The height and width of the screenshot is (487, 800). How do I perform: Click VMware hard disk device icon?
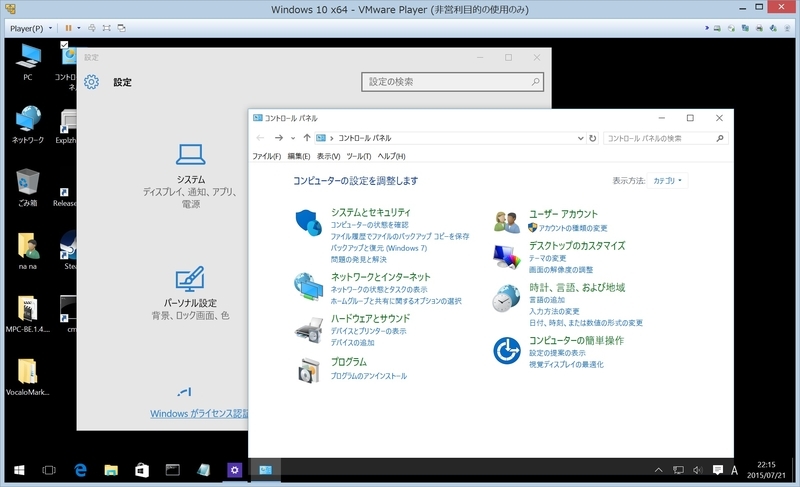pos(717,29)
